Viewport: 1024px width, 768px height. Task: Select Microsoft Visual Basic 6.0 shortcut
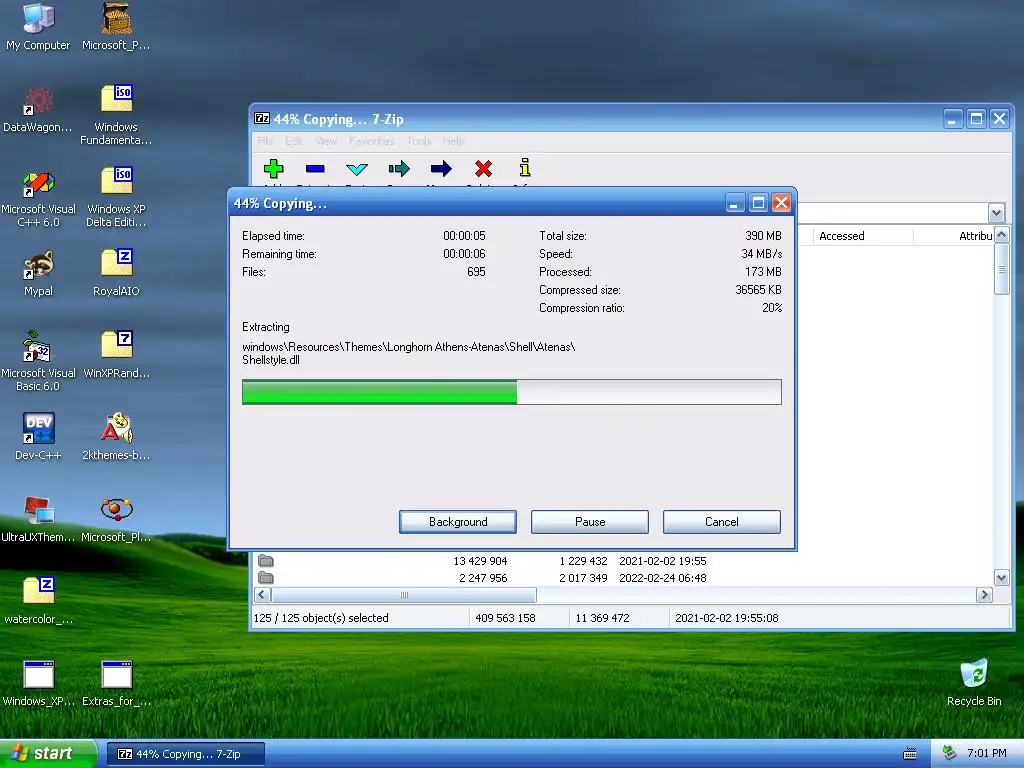(38, 361)
